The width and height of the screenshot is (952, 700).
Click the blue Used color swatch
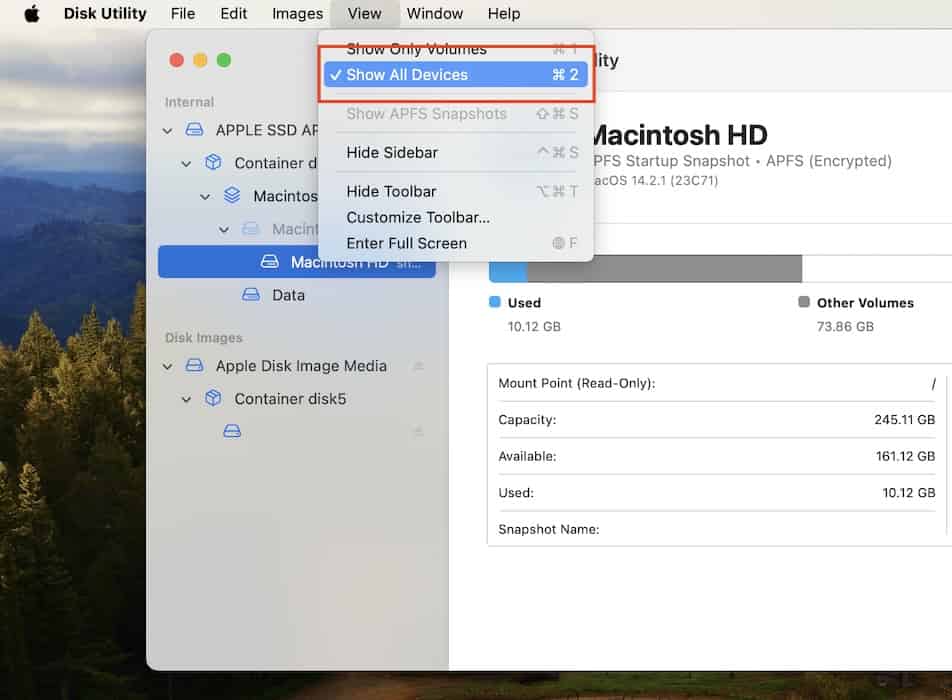(x=494, y=302)
